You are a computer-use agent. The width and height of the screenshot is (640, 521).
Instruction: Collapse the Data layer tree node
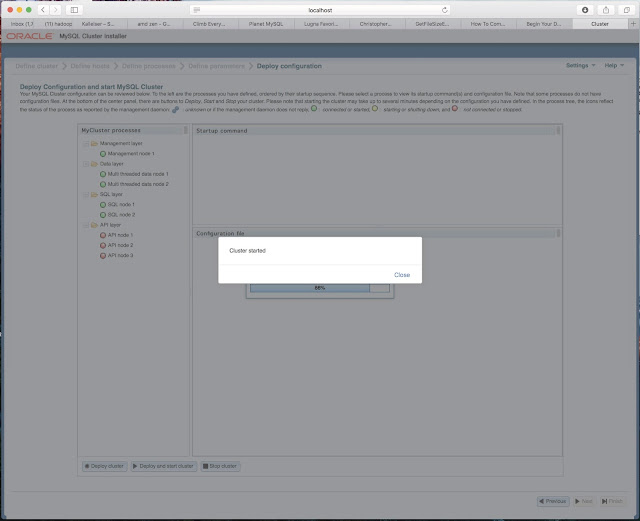(x=86, y=164)
